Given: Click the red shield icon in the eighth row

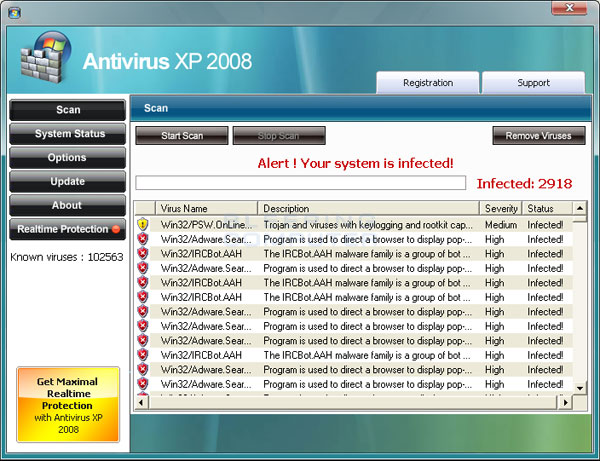Looking at the screenshot, I should click(143, 326).
